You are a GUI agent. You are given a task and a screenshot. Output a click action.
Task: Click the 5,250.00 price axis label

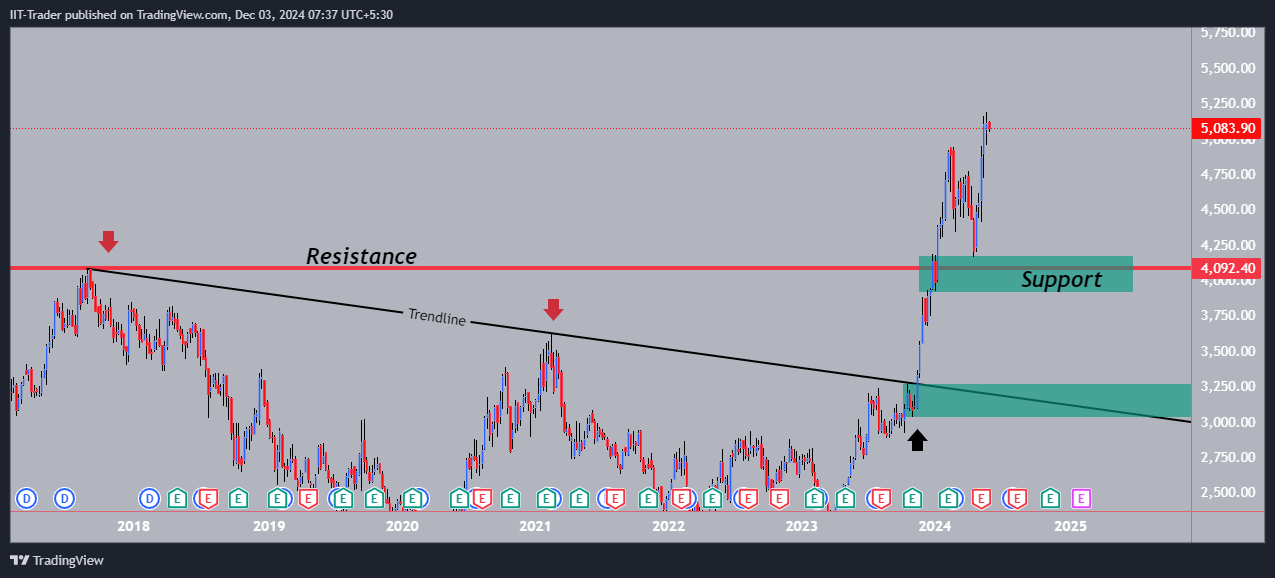click(x=1229, y=103)
